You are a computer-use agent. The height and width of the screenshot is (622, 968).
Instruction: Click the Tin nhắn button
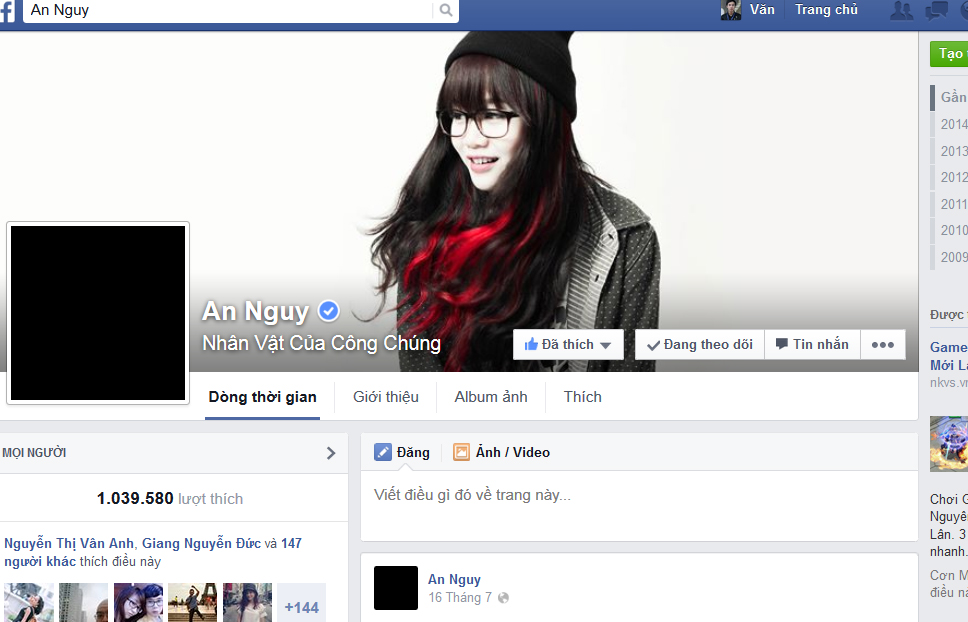[812, 344]
